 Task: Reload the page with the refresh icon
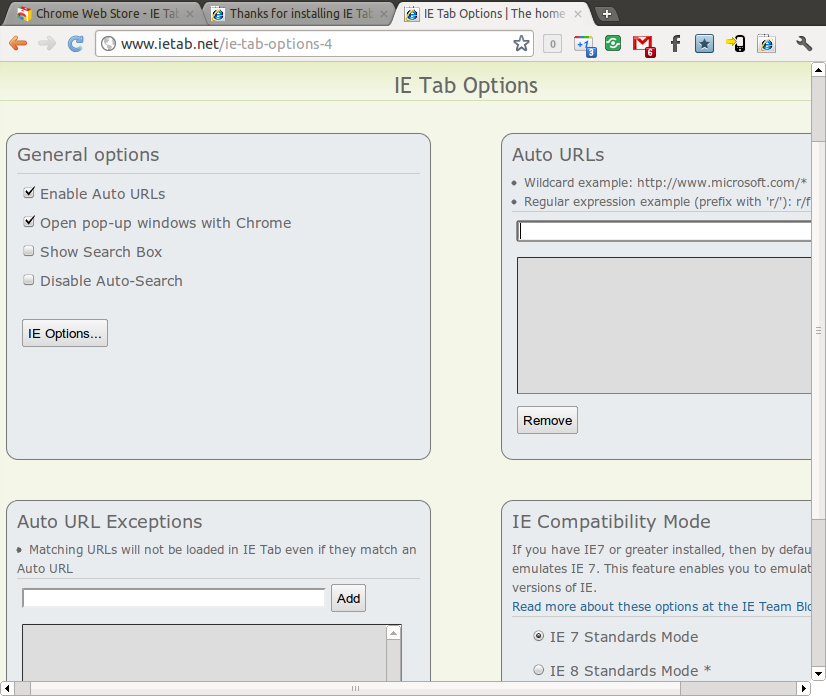[x=76, y=43]
